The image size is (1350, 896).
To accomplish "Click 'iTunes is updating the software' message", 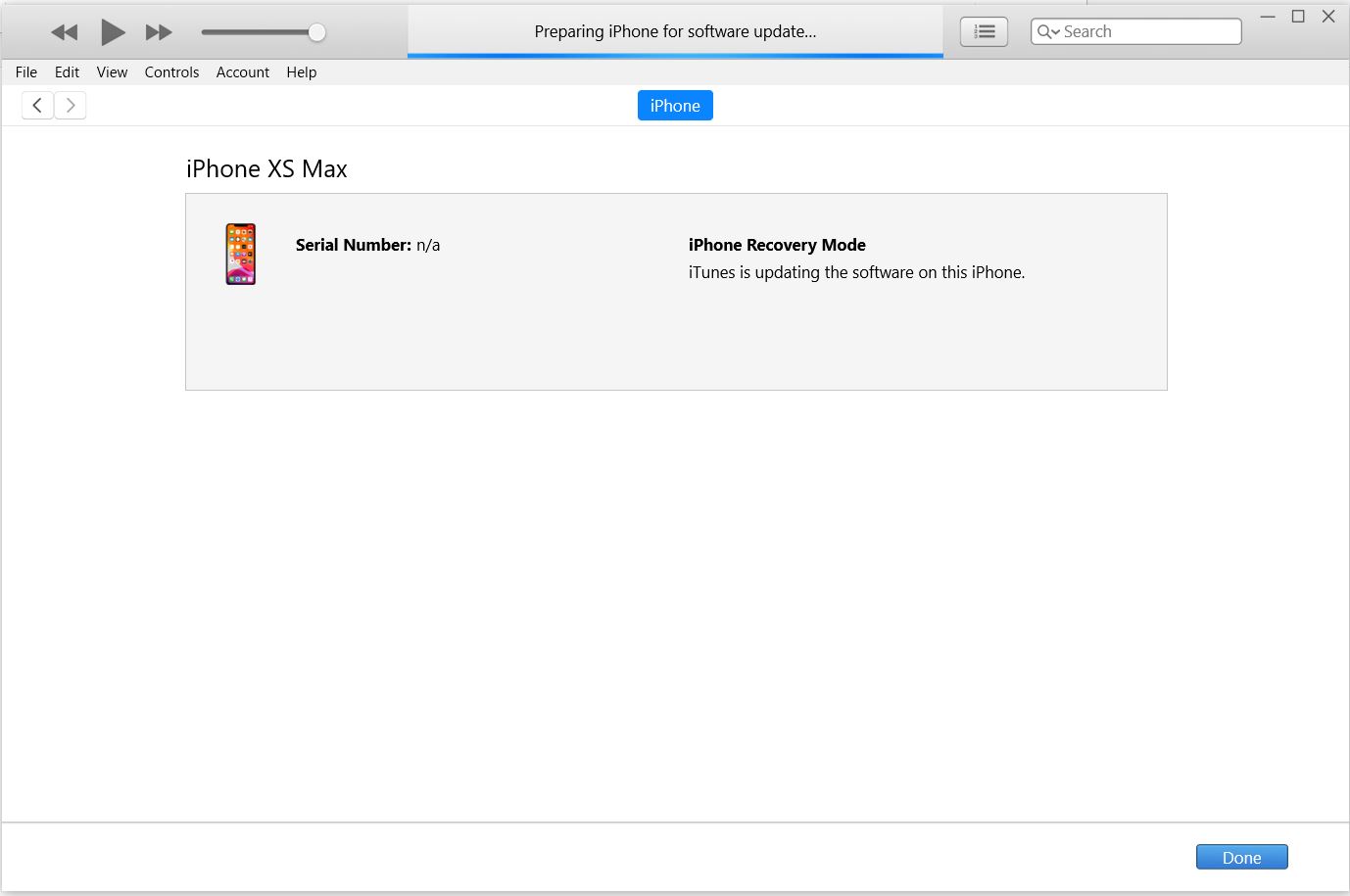I will tap(856, 272).
